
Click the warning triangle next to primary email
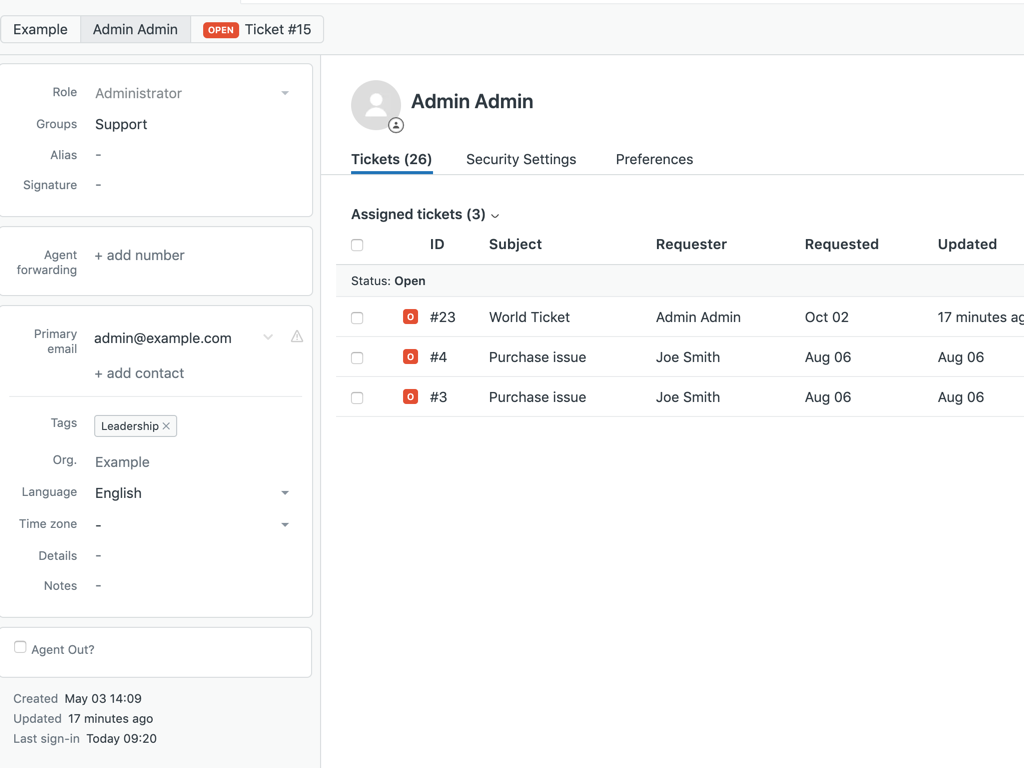[297, 337]
